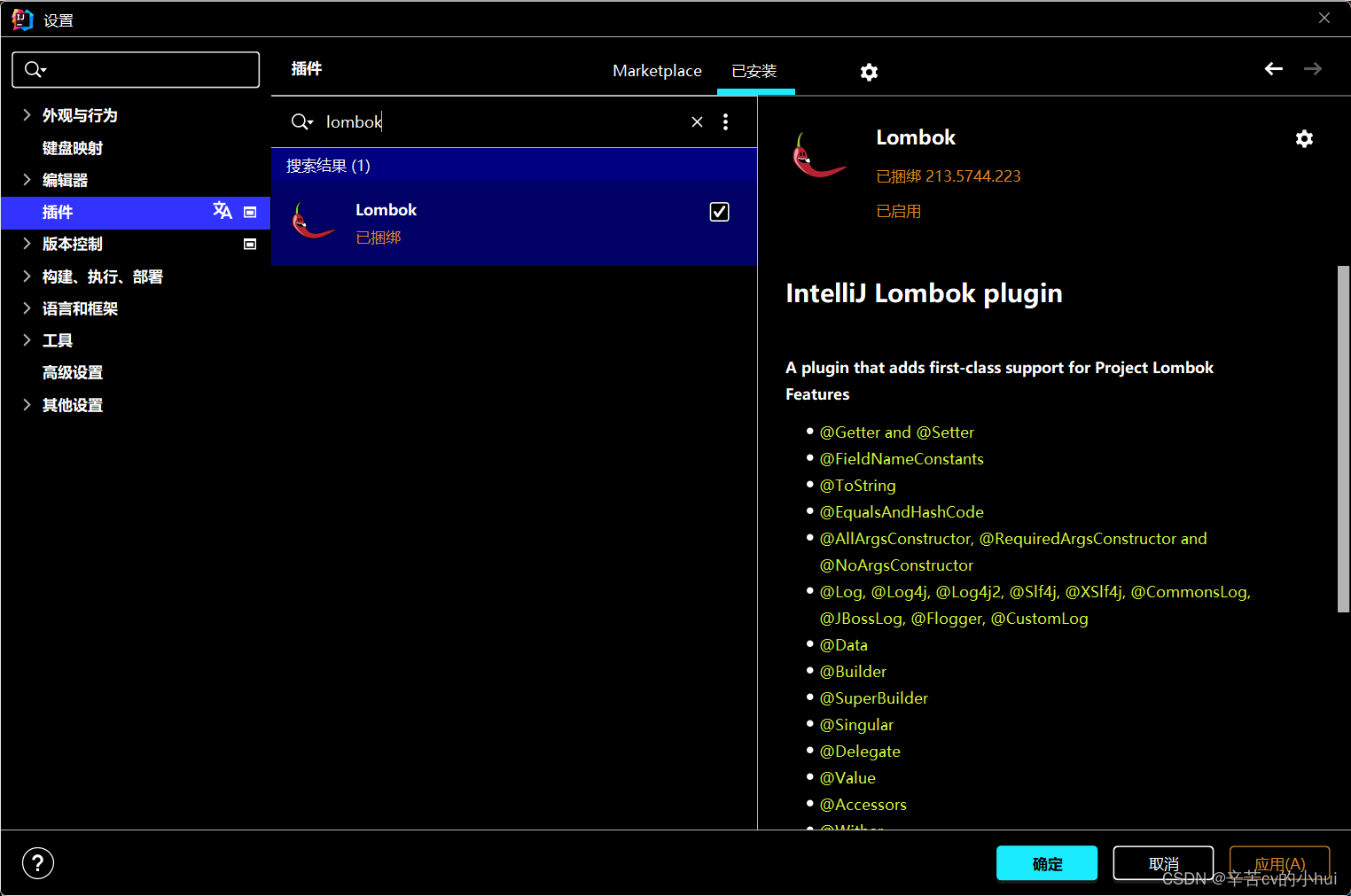The width and height of the screenshot is (1351, 896).
Task: Select the 键盘映射 sidebar entry
Action: (72, 147)
